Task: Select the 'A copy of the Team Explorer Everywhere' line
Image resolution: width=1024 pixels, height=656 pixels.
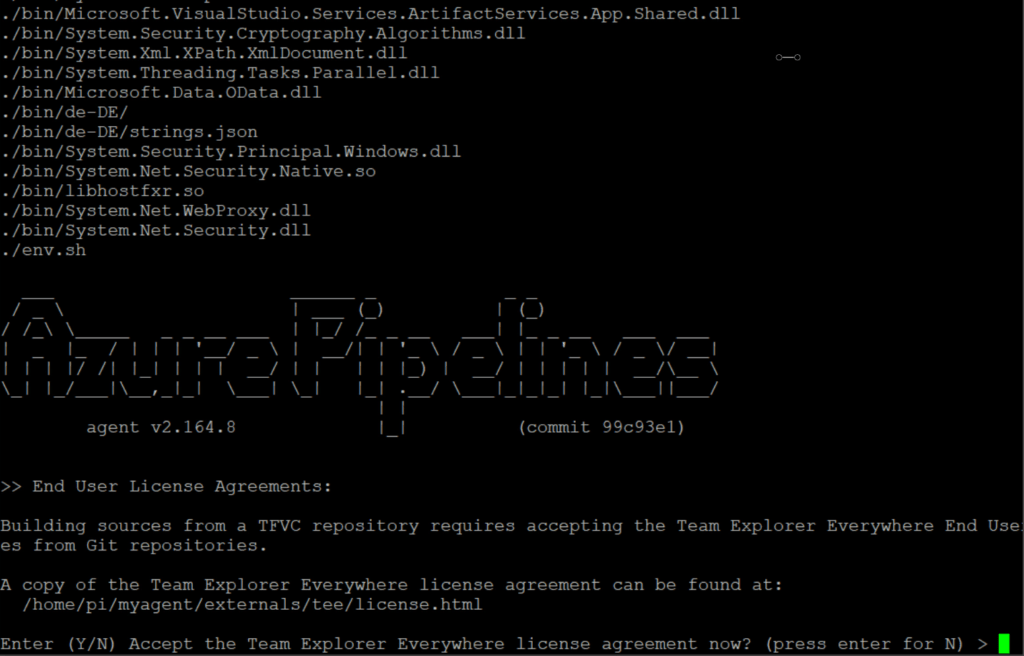Action: (x=391, y=585)
